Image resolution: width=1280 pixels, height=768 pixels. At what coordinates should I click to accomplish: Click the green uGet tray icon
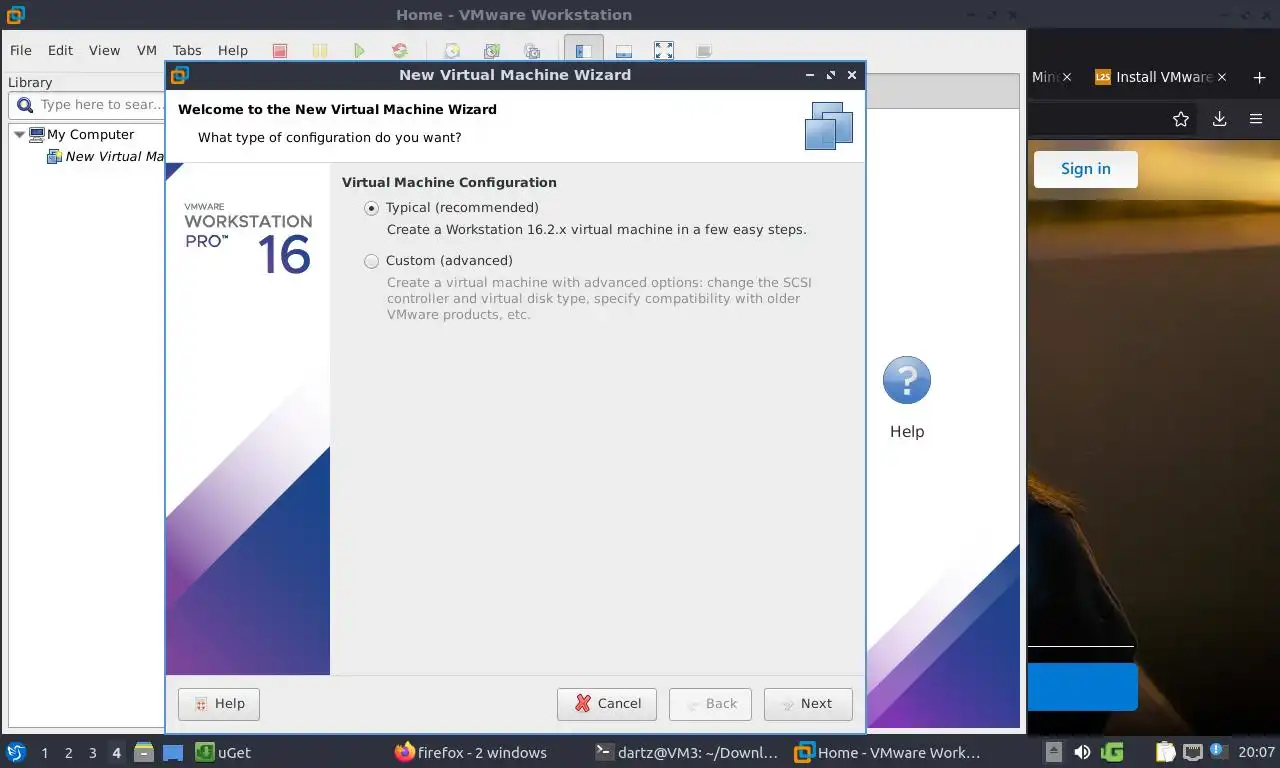click(1112, 752)
